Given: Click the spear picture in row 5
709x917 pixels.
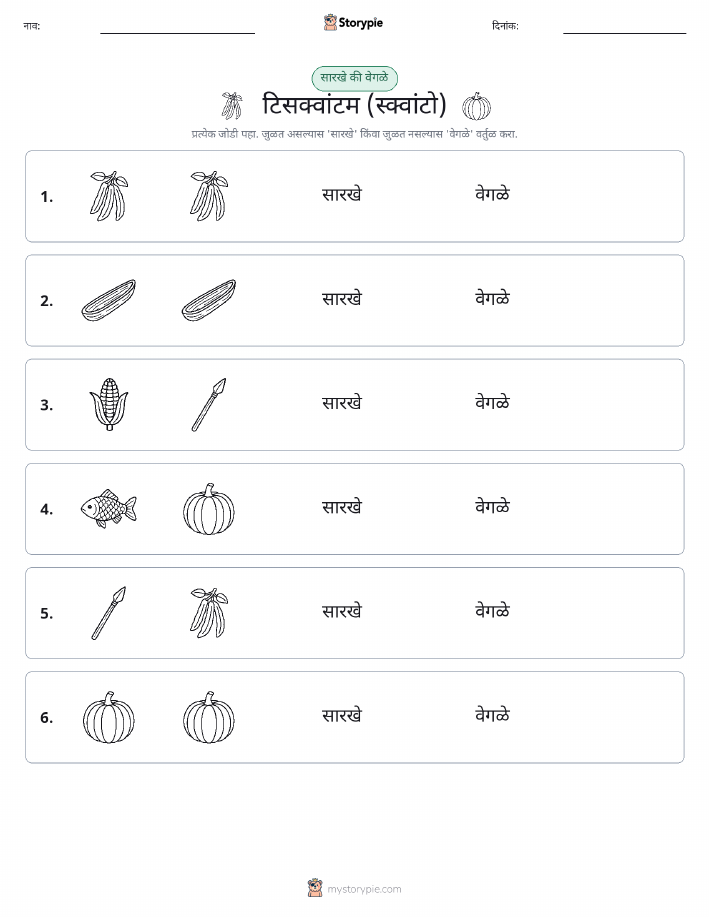Looking at the screenshot, I should (109, 613).
